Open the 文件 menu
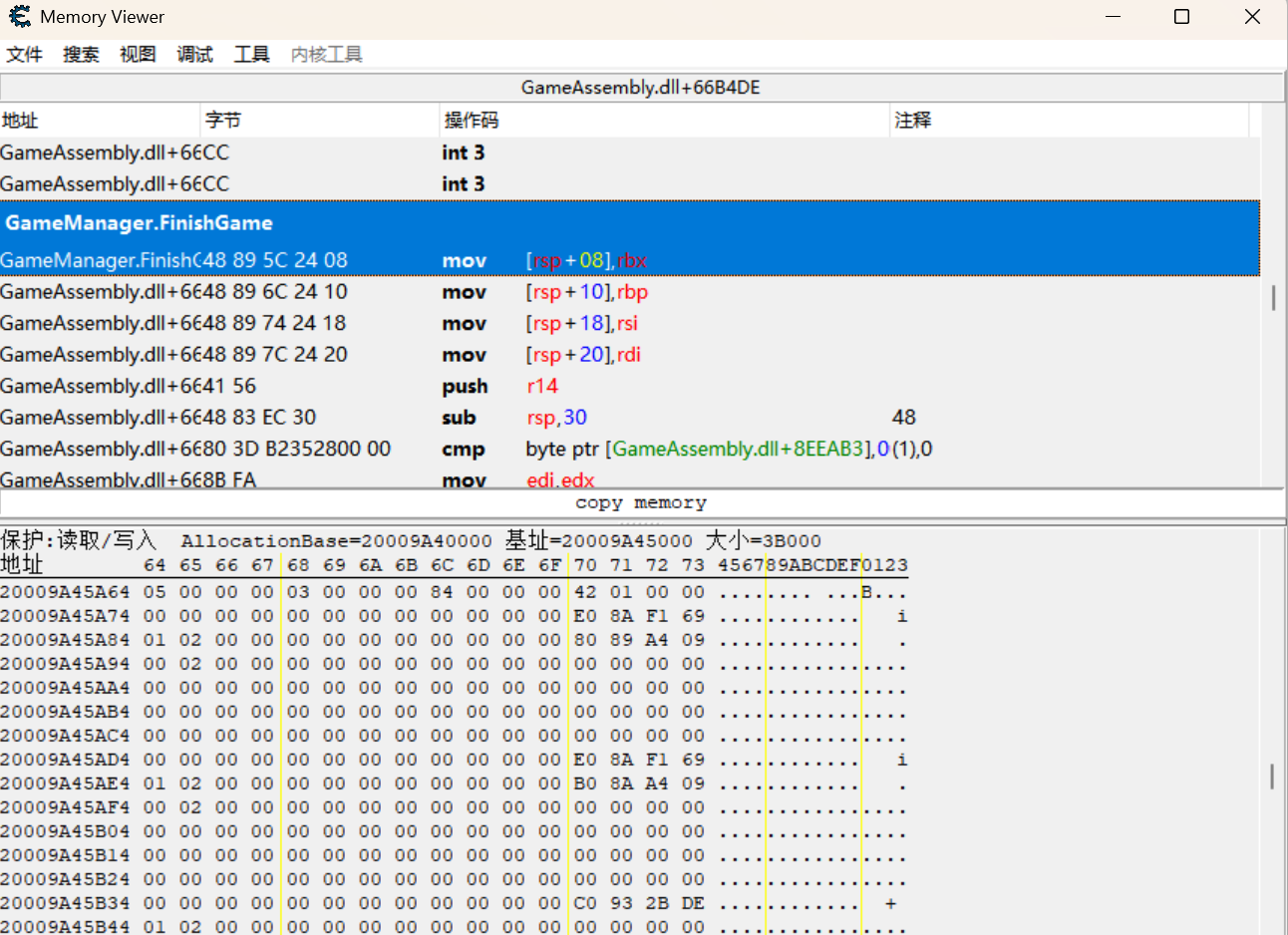1288x935 pixels. [x=24, y=54]
